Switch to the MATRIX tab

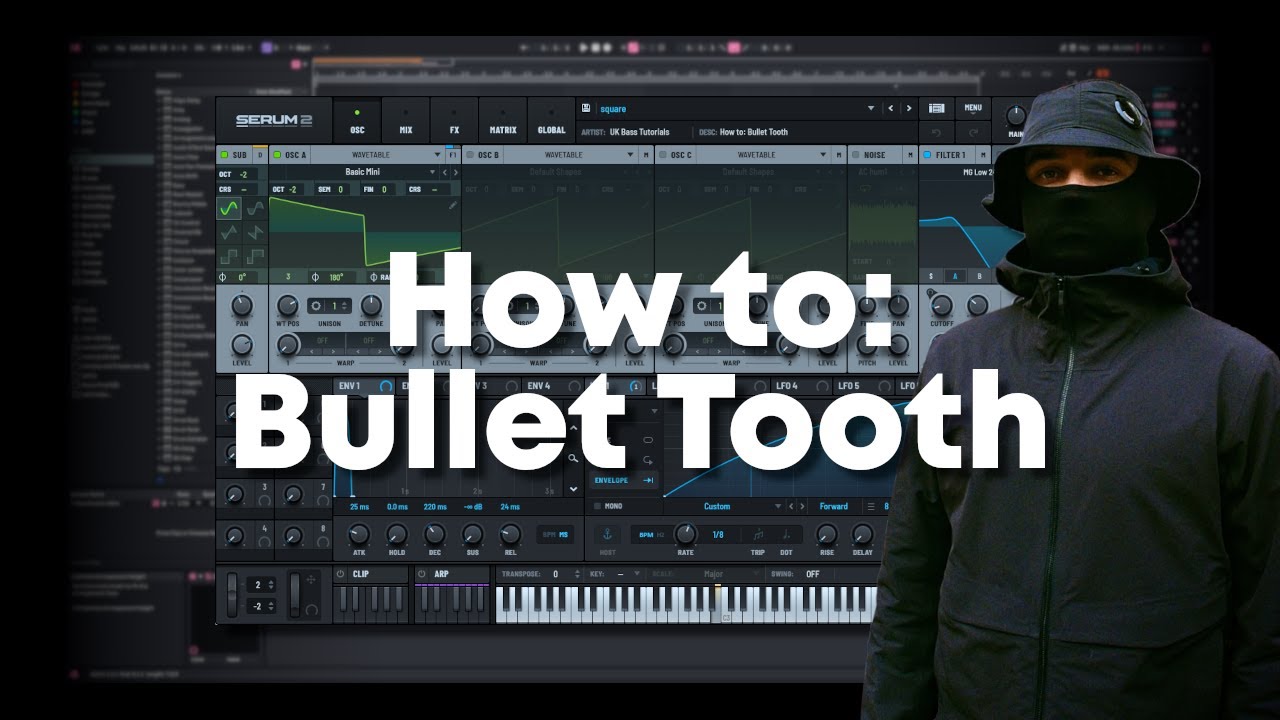tap(503, 120)
